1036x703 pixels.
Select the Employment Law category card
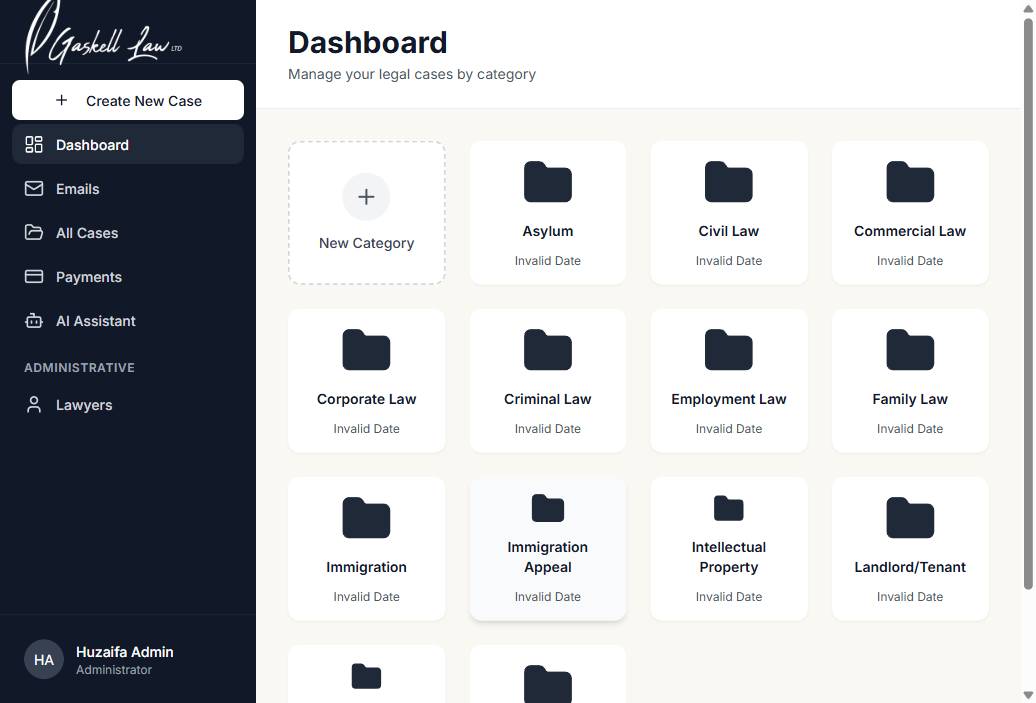click(728, 380)
